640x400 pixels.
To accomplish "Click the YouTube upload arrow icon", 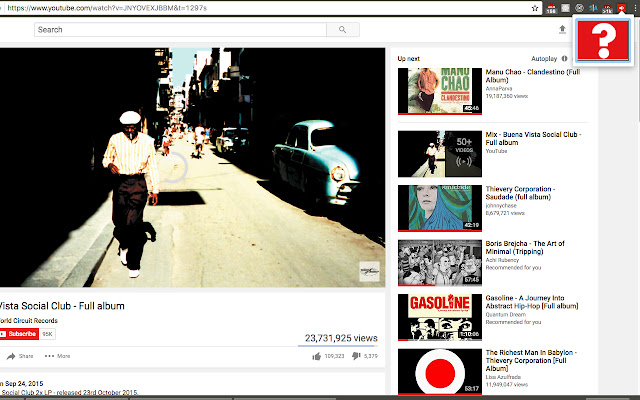I will coord(562,29).
